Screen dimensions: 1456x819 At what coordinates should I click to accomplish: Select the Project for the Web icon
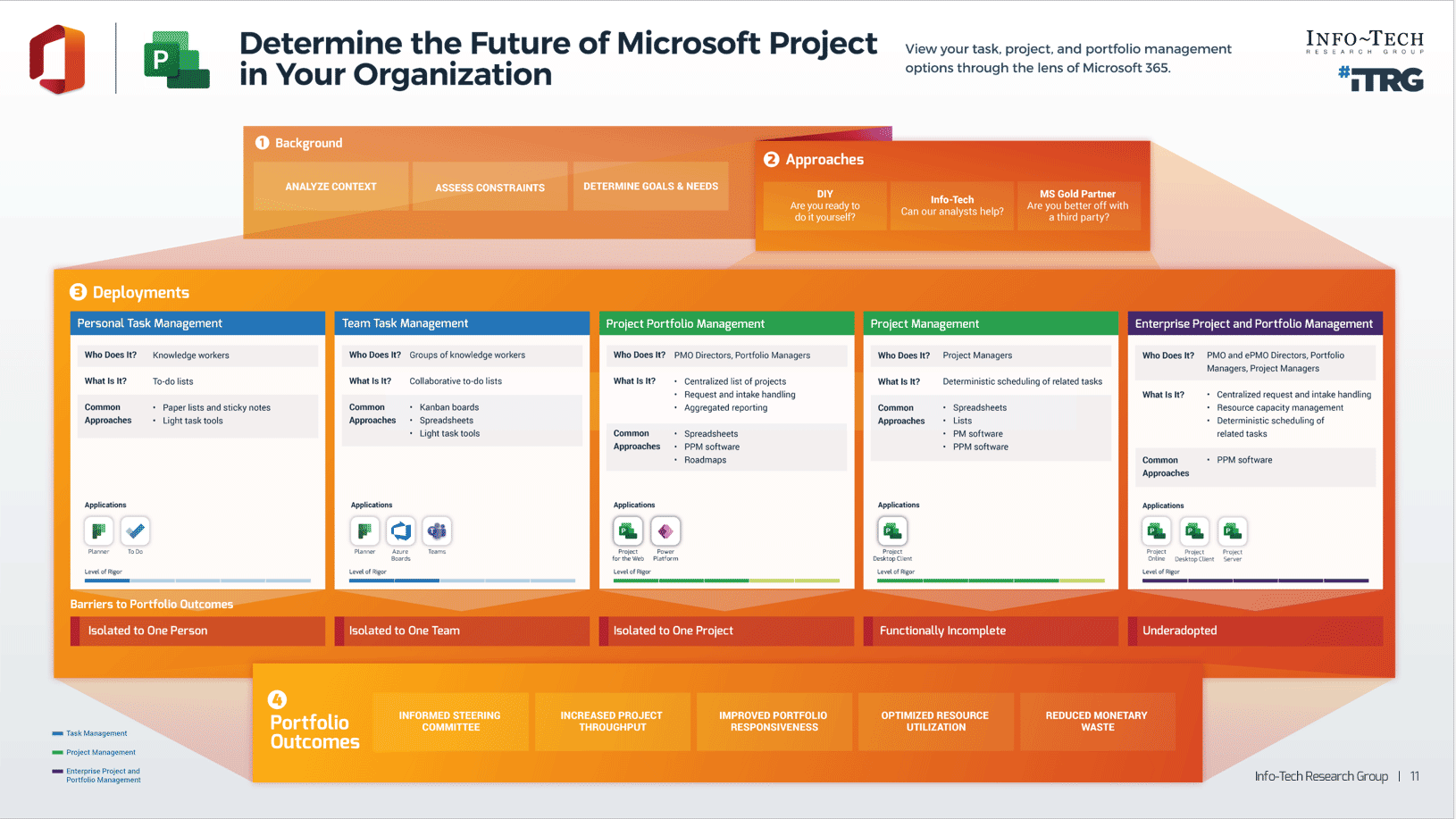pyautogui.click(x=628, y=531)
